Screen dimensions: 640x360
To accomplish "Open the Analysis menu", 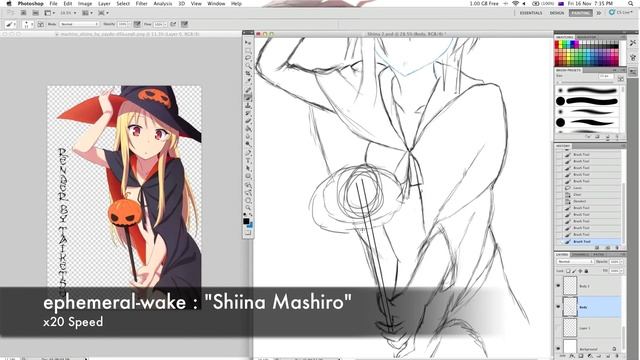I will click(x=162, y=3).
